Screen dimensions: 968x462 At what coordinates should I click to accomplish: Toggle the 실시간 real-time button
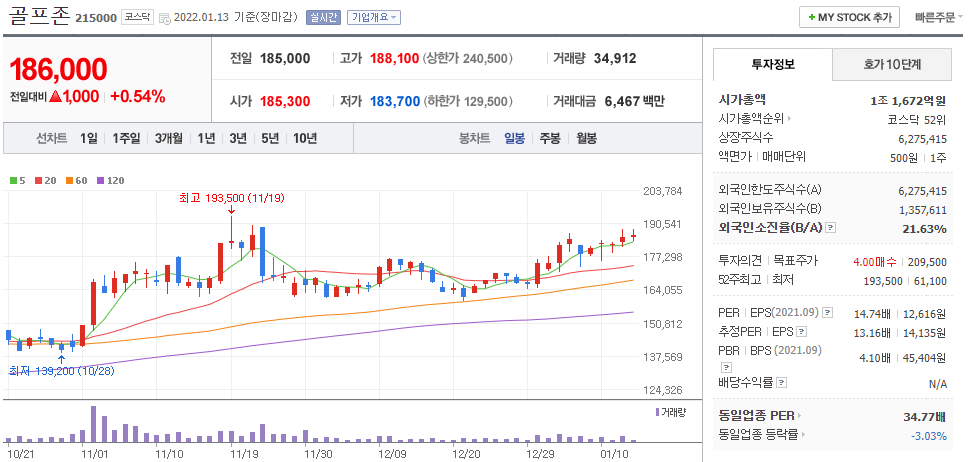pyautogui.click(x=323, y=17)
